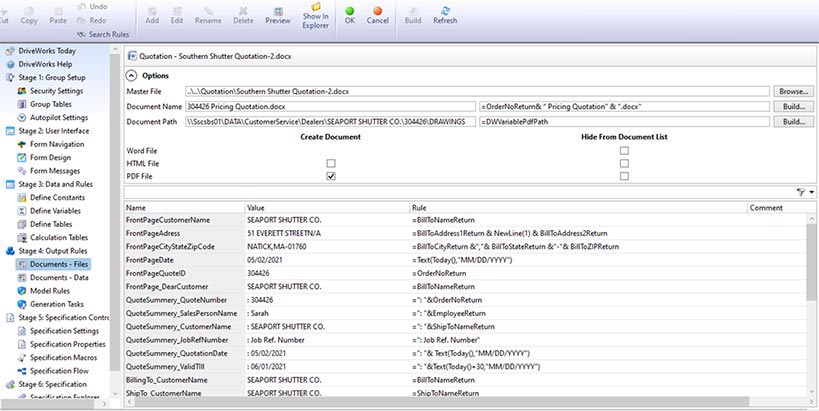The width and height of the screenshot is (819, 411).
Task: Select Stage 1: Group Setup
Action: pos(52,77)
